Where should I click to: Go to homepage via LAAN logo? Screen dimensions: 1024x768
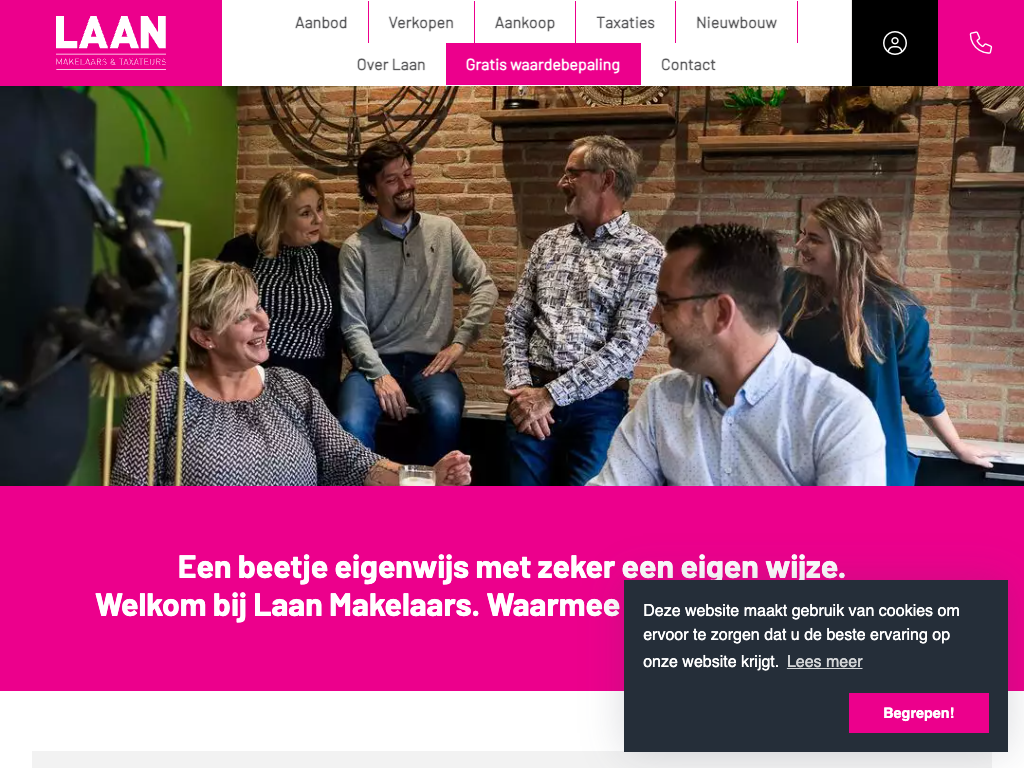[x=111, y=43]
